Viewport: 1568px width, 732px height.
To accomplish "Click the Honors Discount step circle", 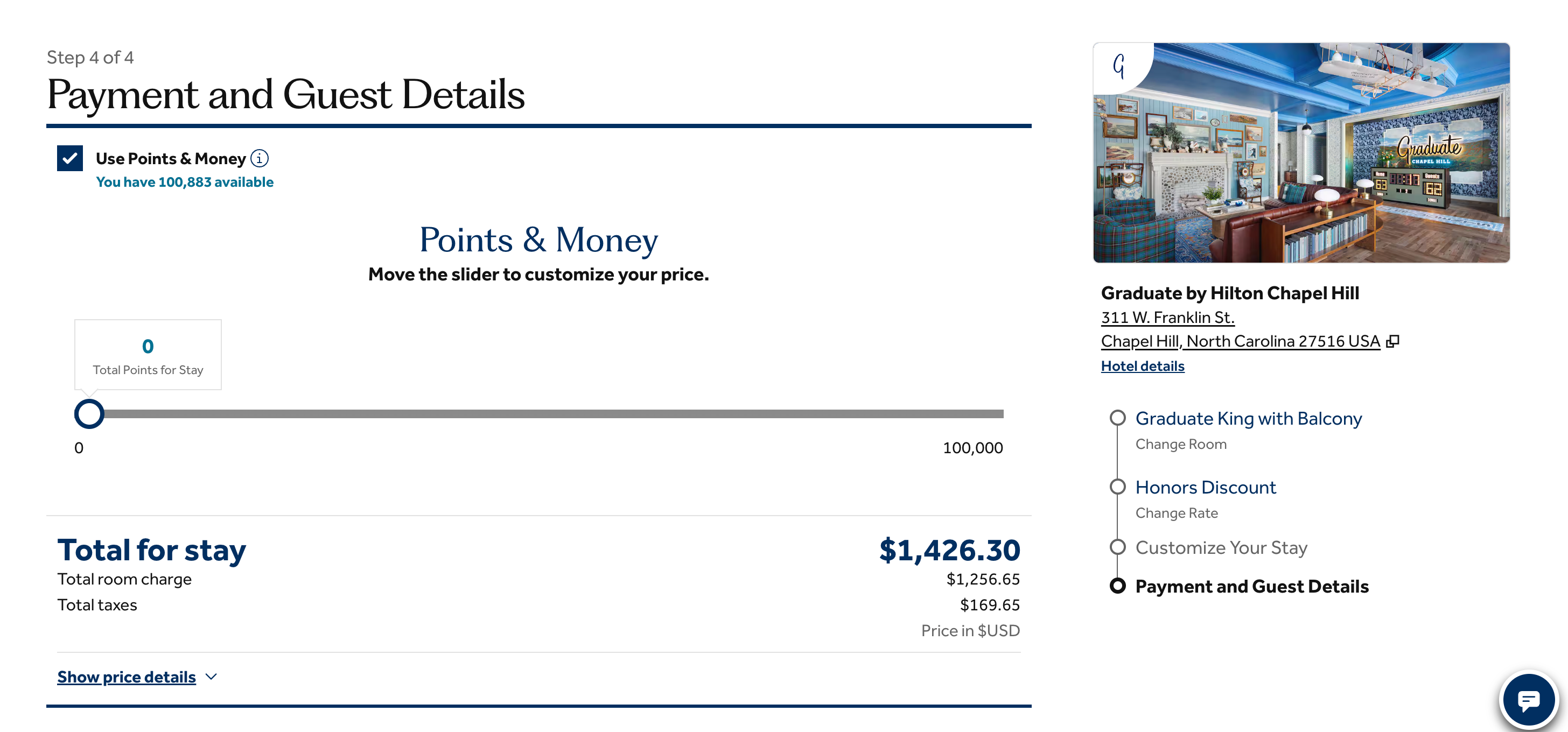I will tap(1118, 487).
